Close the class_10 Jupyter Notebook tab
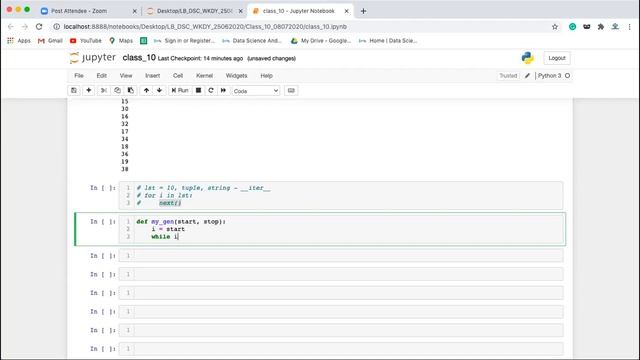The width and height of the screenshot is (640, 360). pos(347,11)
